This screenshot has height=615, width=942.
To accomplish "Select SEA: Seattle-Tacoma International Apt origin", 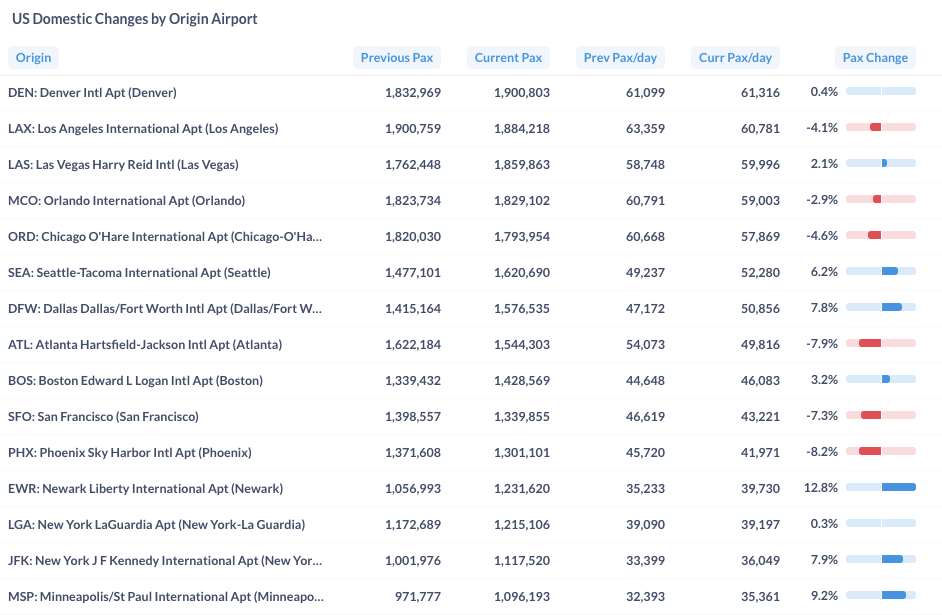I will coord(139,273).
